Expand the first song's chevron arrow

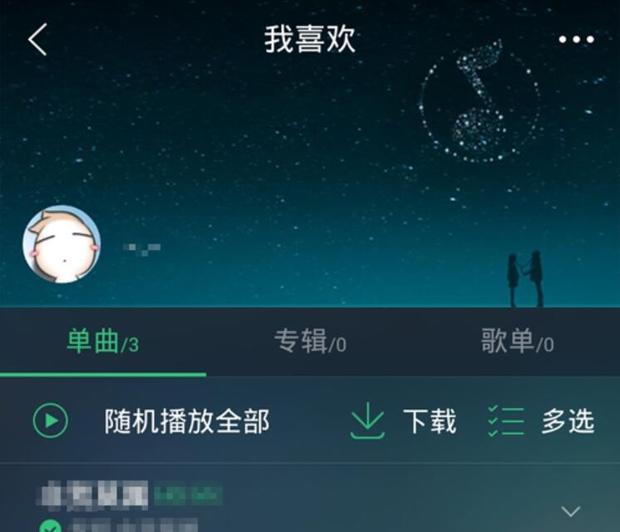571,511
